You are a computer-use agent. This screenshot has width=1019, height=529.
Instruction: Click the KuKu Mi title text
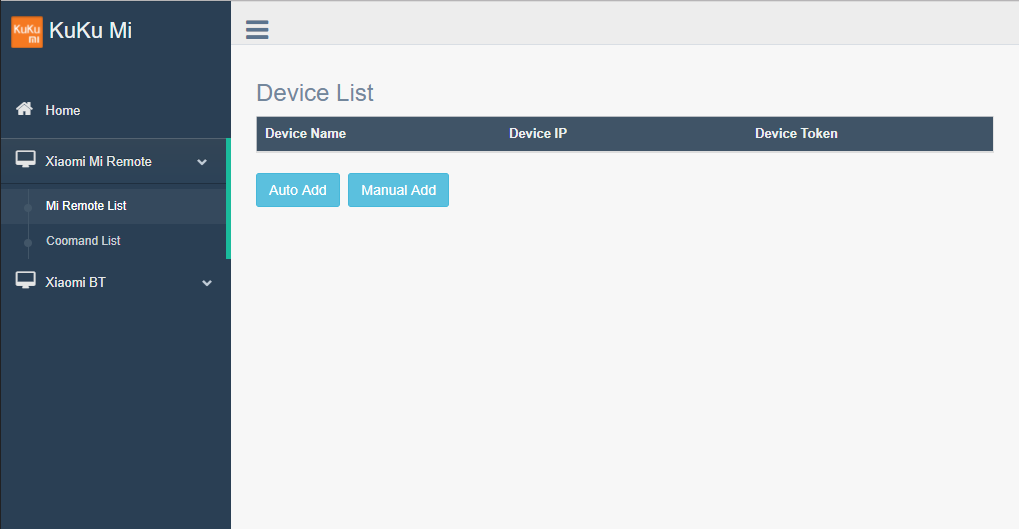point(90,30)
